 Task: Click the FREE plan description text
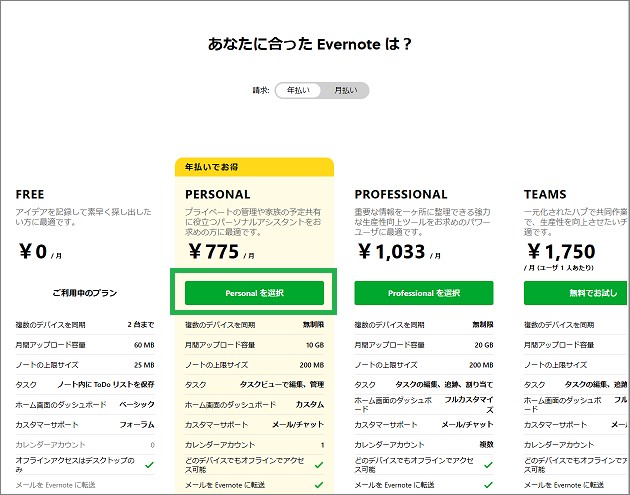(84, 217)
